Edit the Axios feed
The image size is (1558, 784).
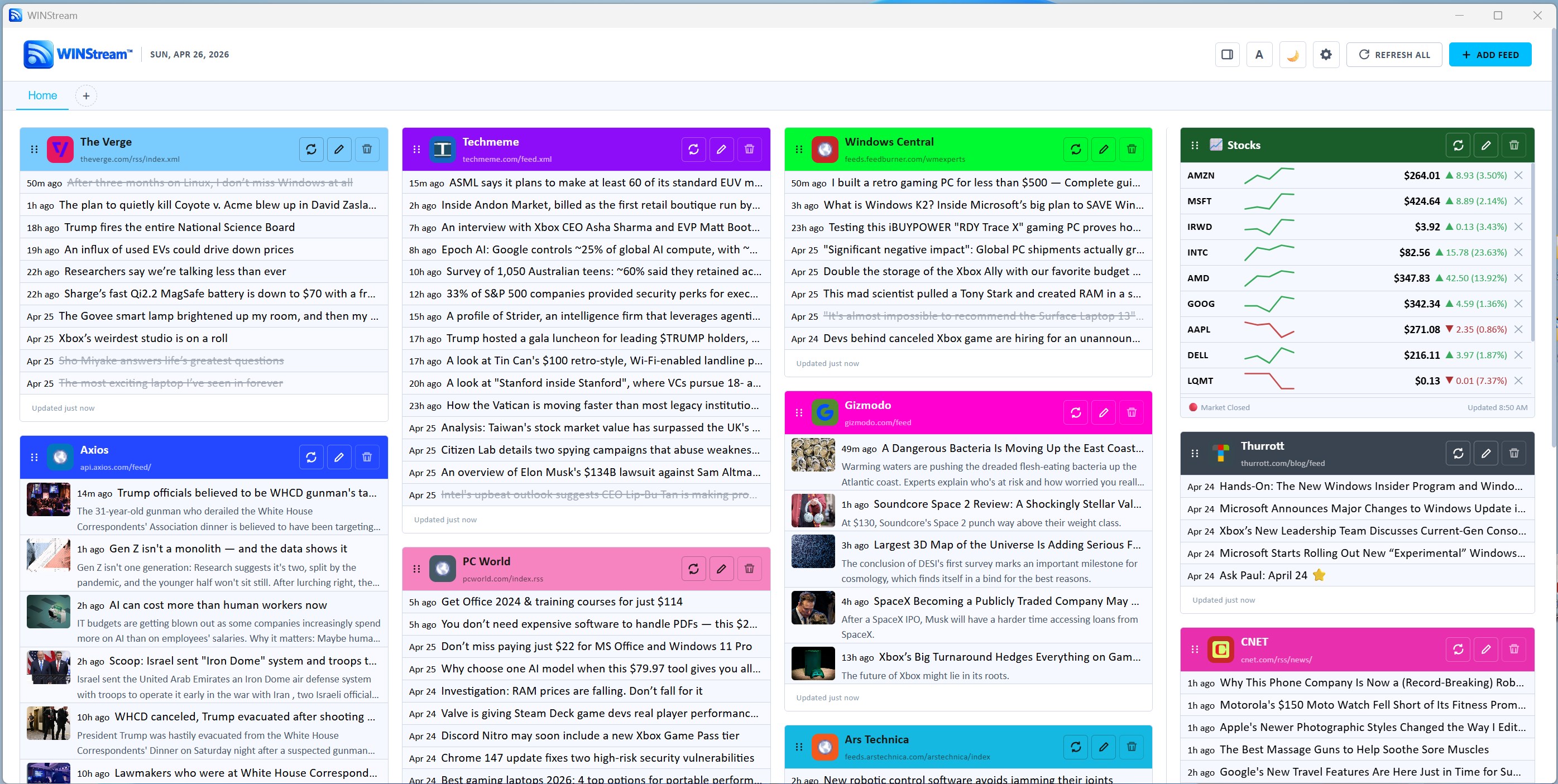[339, 458]
